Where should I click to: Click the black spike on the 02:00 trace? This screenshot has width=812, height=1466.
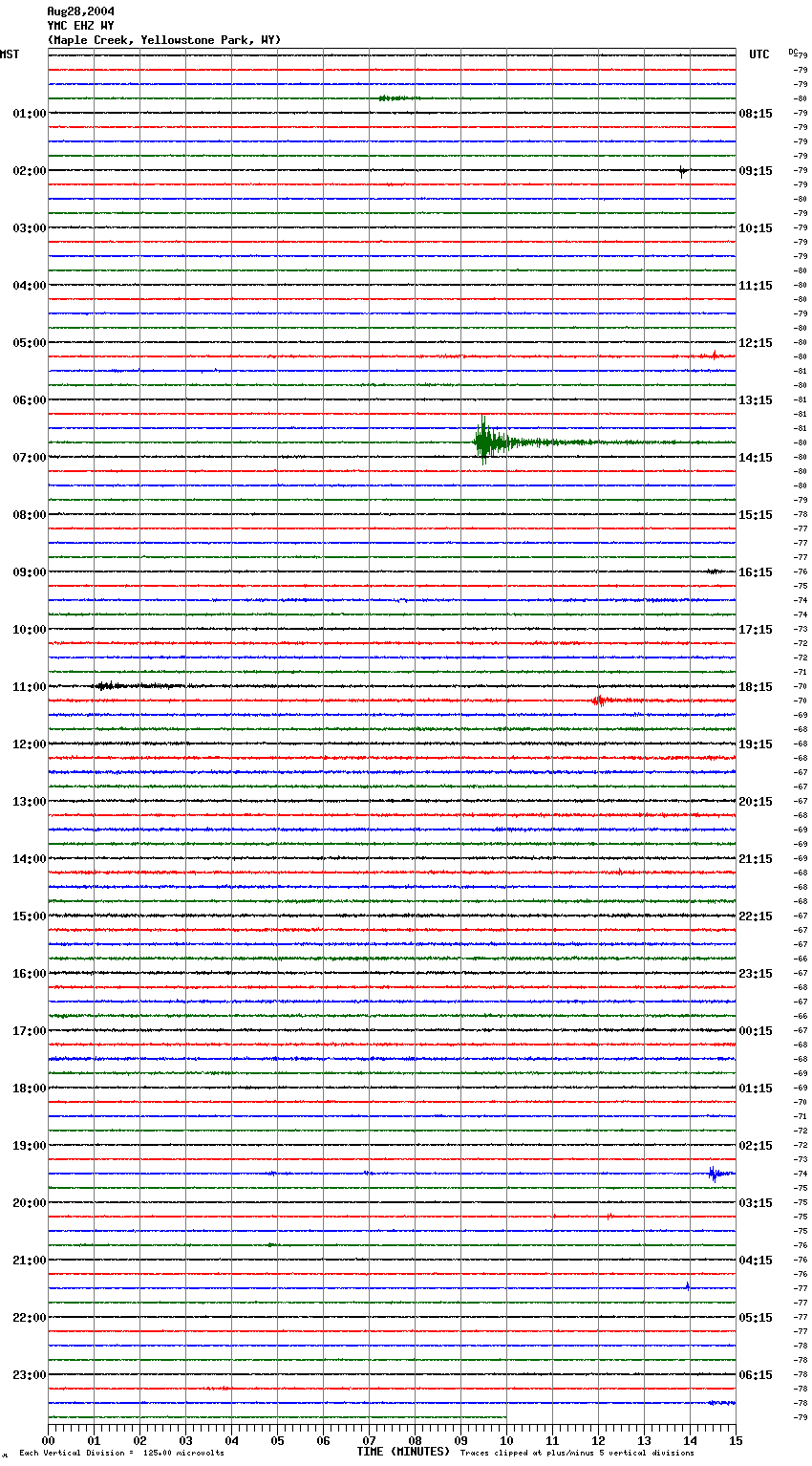(682, 171)
